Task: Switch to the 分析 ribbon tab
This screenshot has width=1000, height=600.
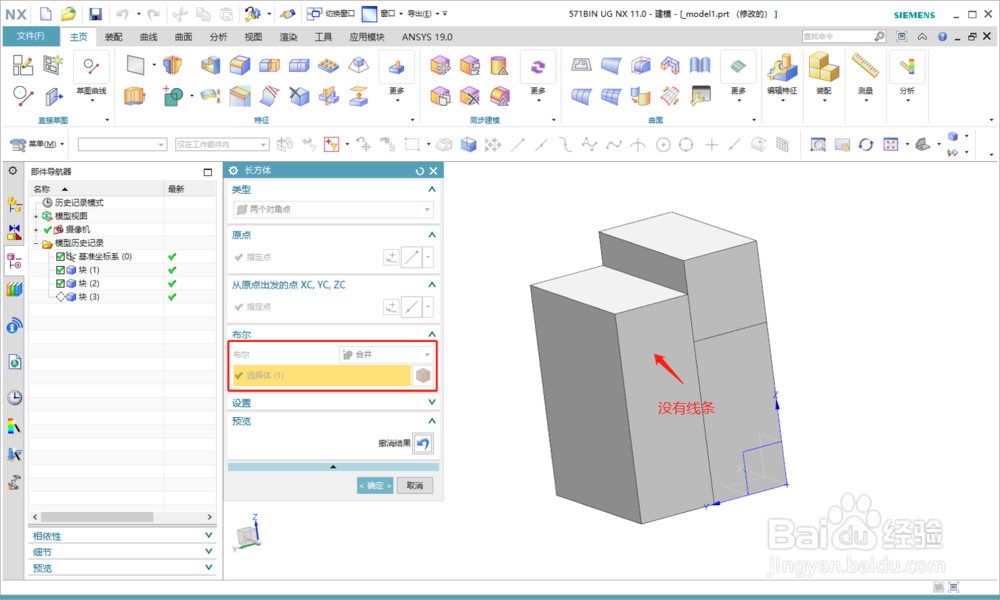Action: click(x=218, y=37)
